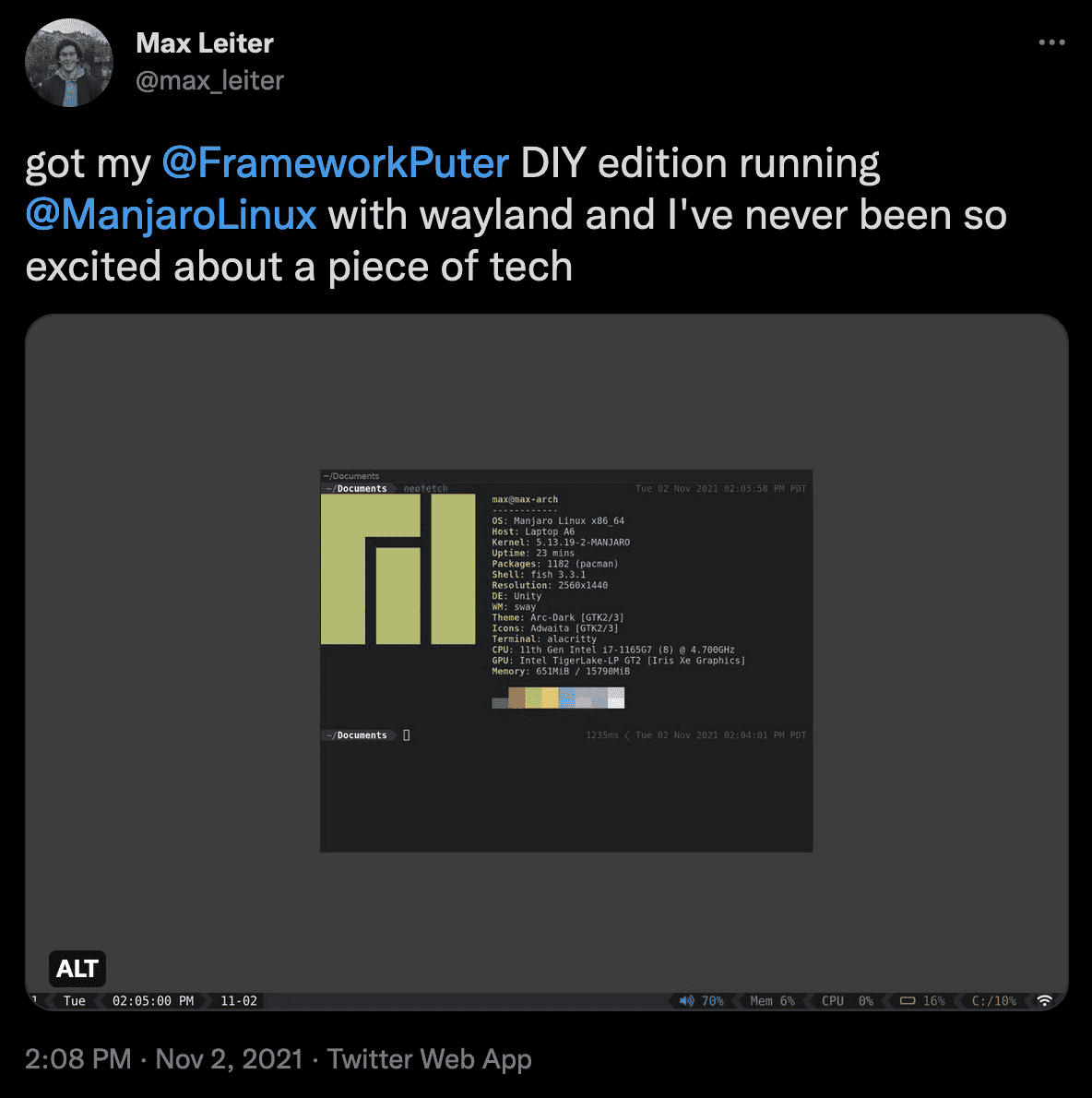Click the Mem 6% status bar module
The height and width of the screenshot is (1098, 1092).
click(x=771, y=1000)
